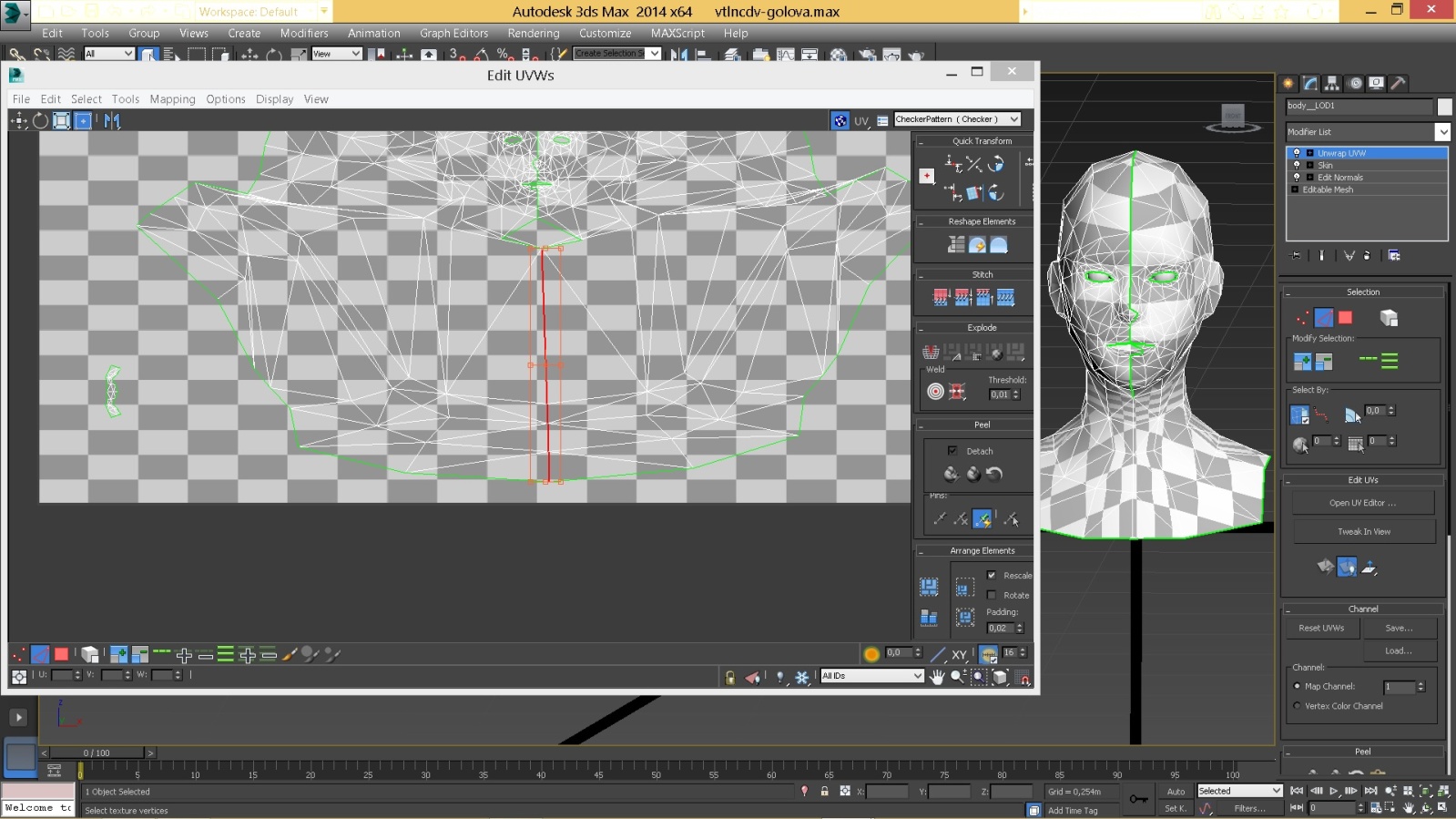
Task: Open the Hierarchy tab in command panel
Action: tap(1332, 83)
